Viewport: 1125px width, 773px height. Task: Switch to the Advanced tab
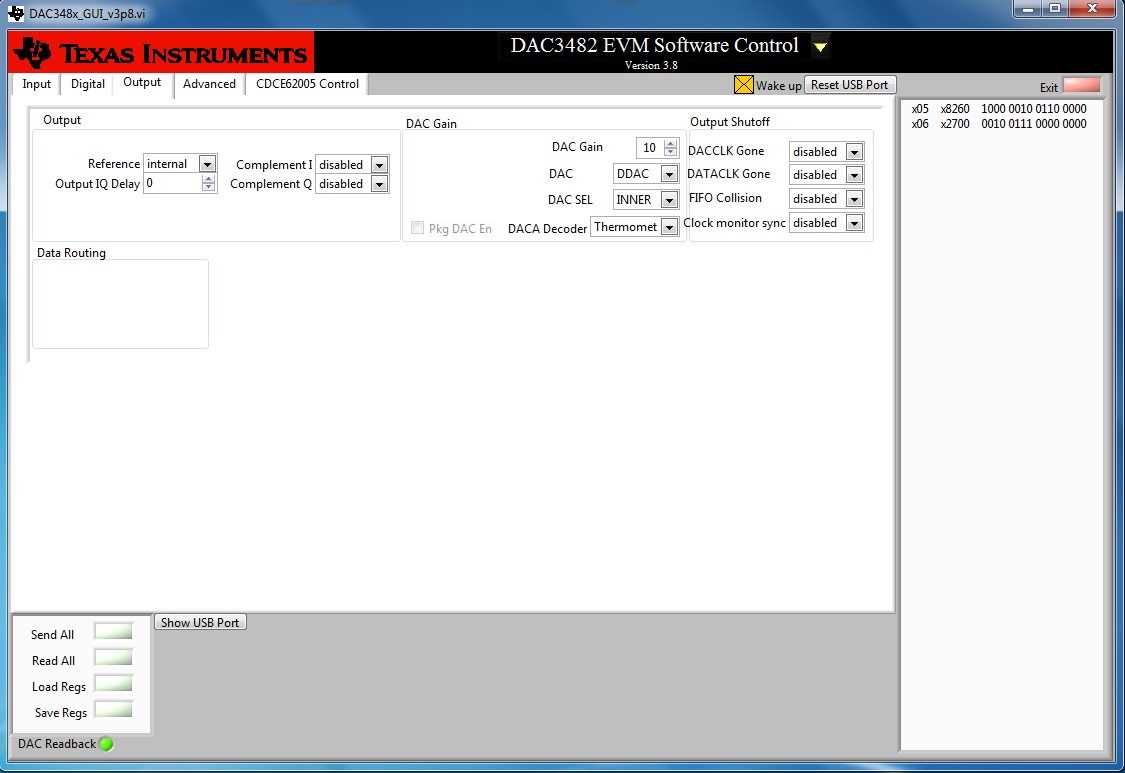[x=209, y=85]
